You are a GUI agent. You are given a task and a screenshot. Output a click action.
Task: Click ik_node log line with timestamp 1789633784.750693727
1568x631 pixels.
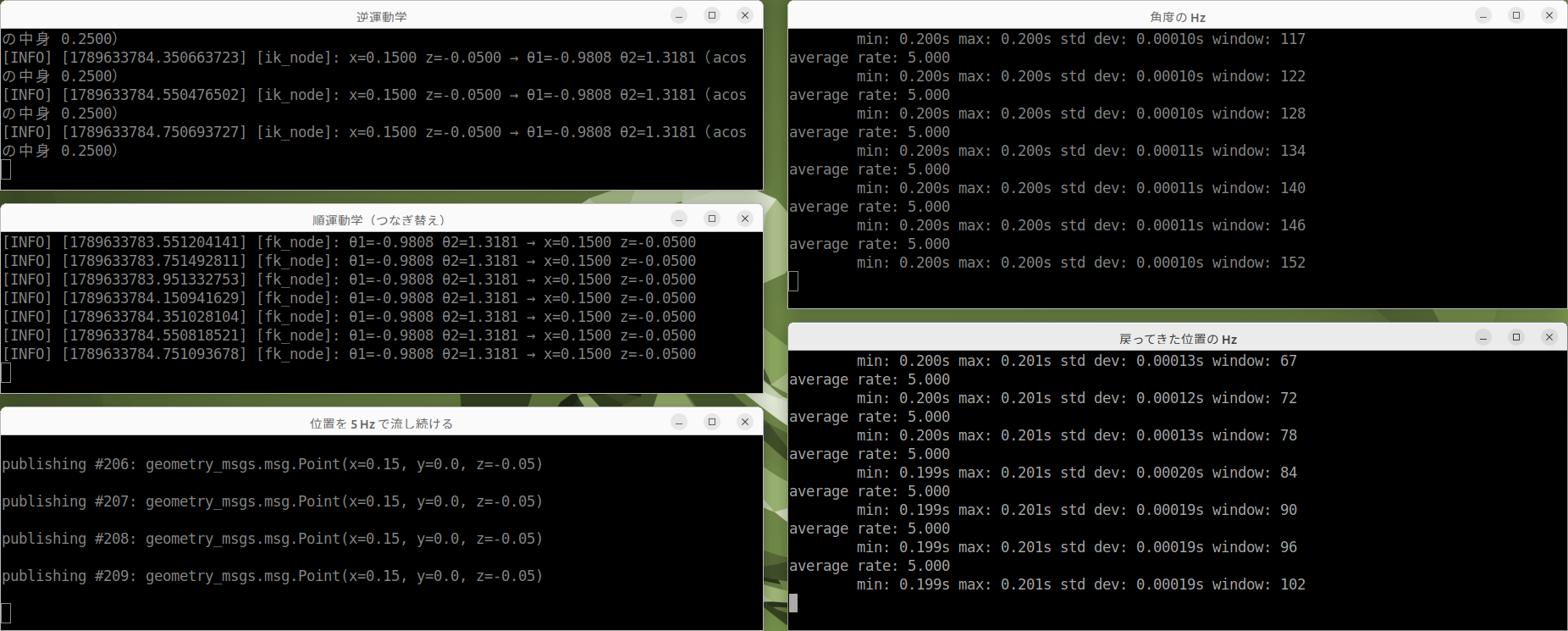coord(374,132)
